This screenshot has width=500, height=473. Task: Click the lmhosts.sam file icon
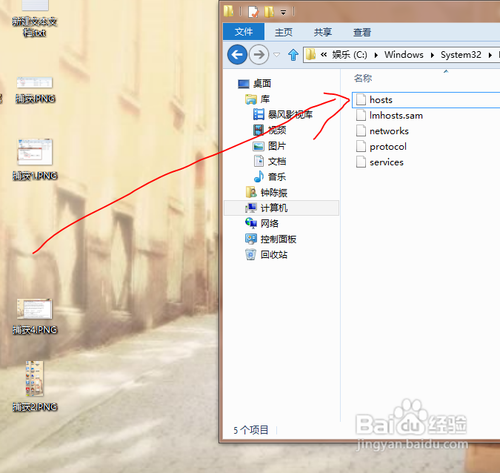361,115
